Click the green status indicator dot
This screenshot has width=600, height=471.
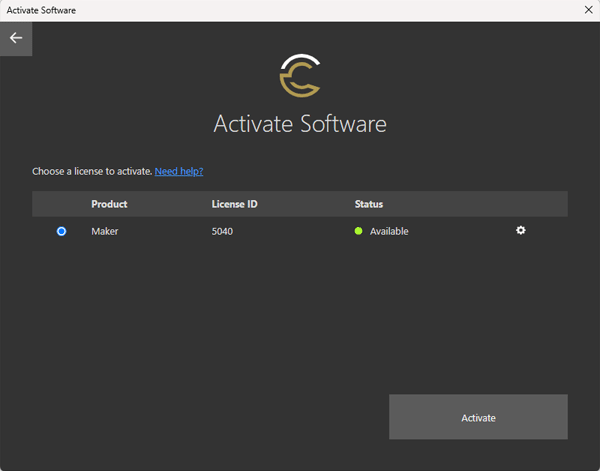pyautogui.click(x=358, y=231)
